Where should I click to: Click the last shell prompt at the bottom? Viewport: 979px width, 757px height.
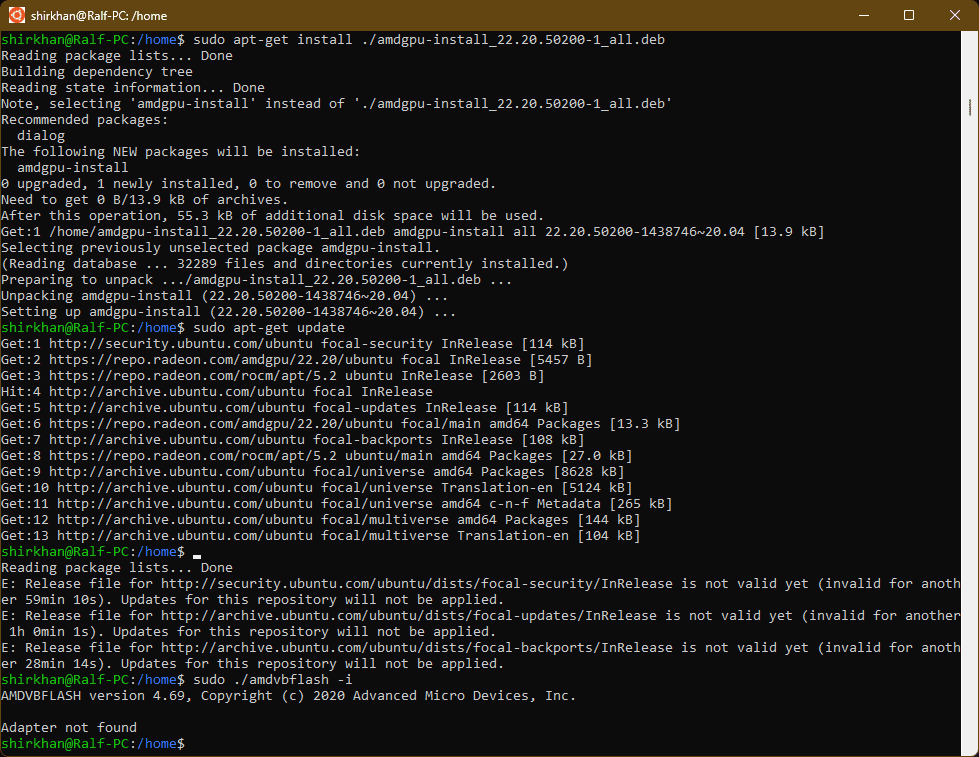click(93, 743)
